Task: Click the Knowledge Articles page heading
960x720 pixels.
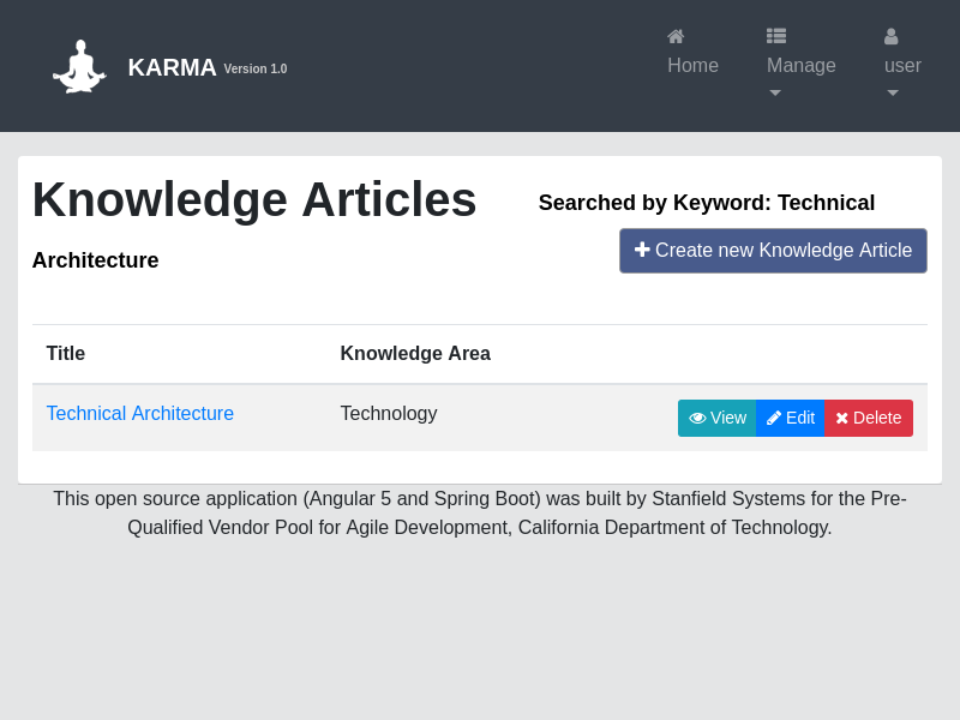Action: click(254, 200)
